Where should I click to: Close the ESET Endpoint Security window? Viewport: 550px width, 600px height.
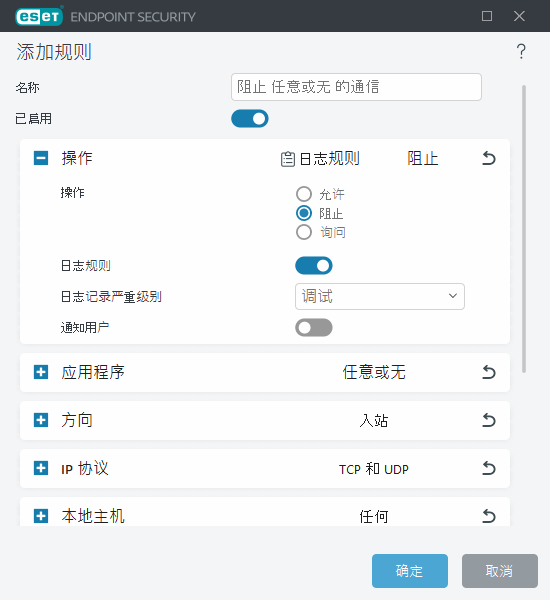519,16
